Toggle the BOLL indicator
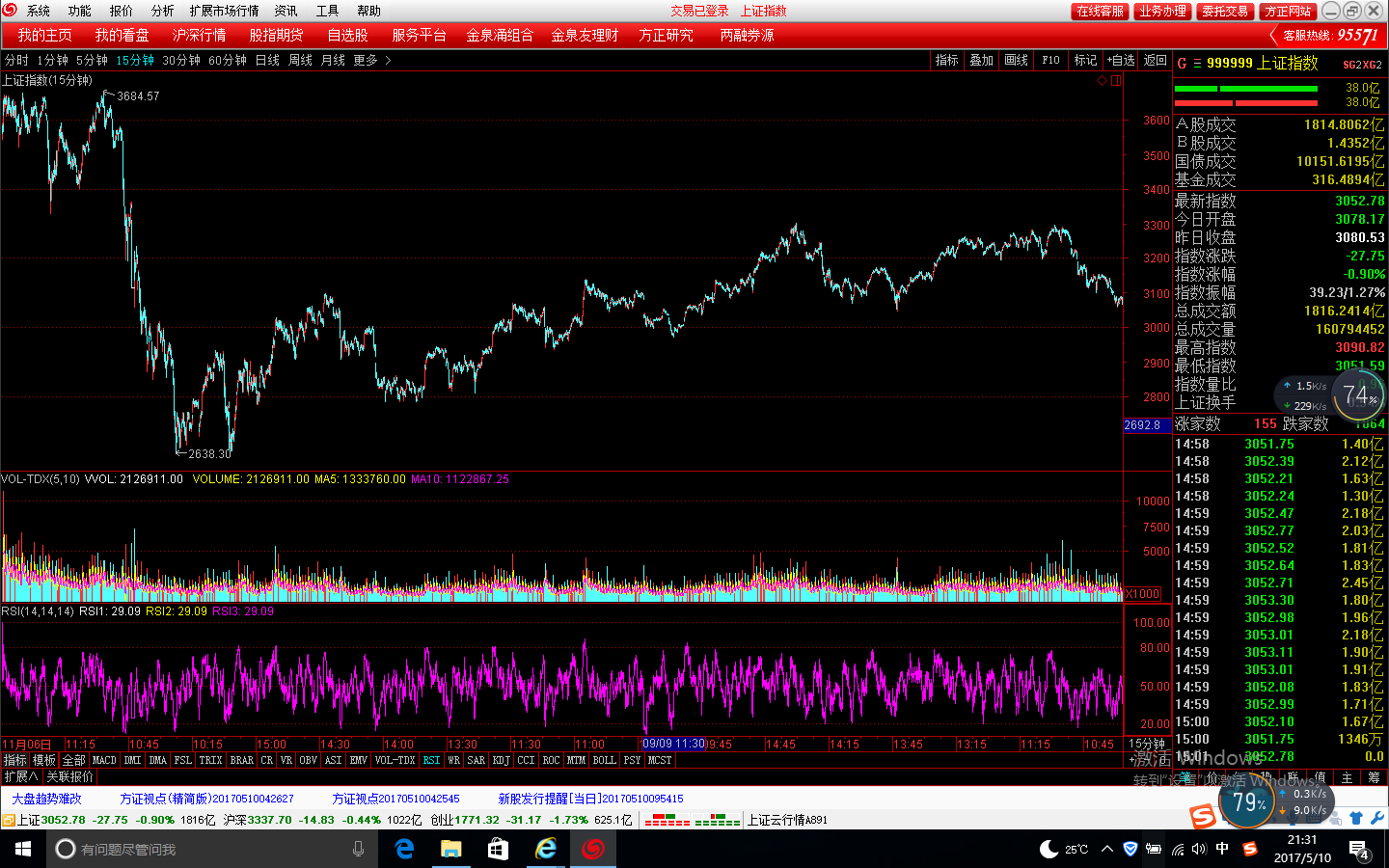This screenshot has height=868, width=1389. tap(604, 760)
